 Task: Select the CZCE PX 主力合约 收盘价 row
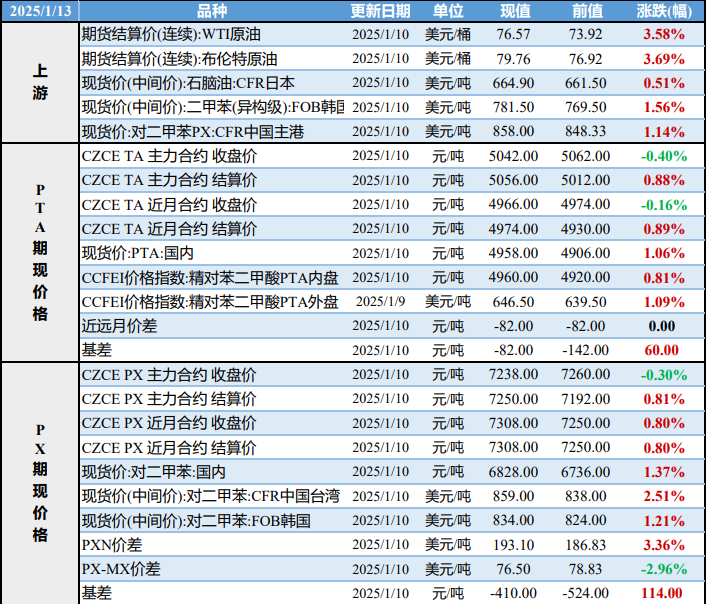point(168,375)
